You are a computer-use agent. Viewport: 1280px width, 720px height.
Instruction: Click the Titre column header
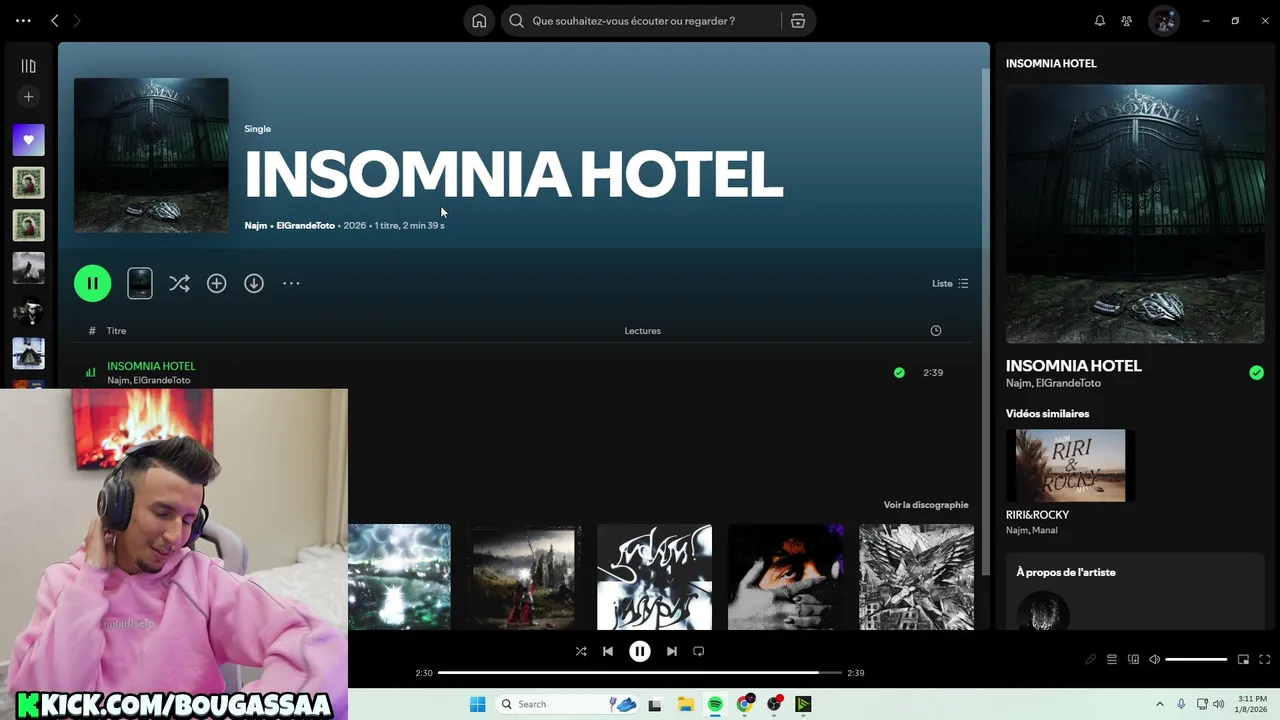click(x=116, y=331)
